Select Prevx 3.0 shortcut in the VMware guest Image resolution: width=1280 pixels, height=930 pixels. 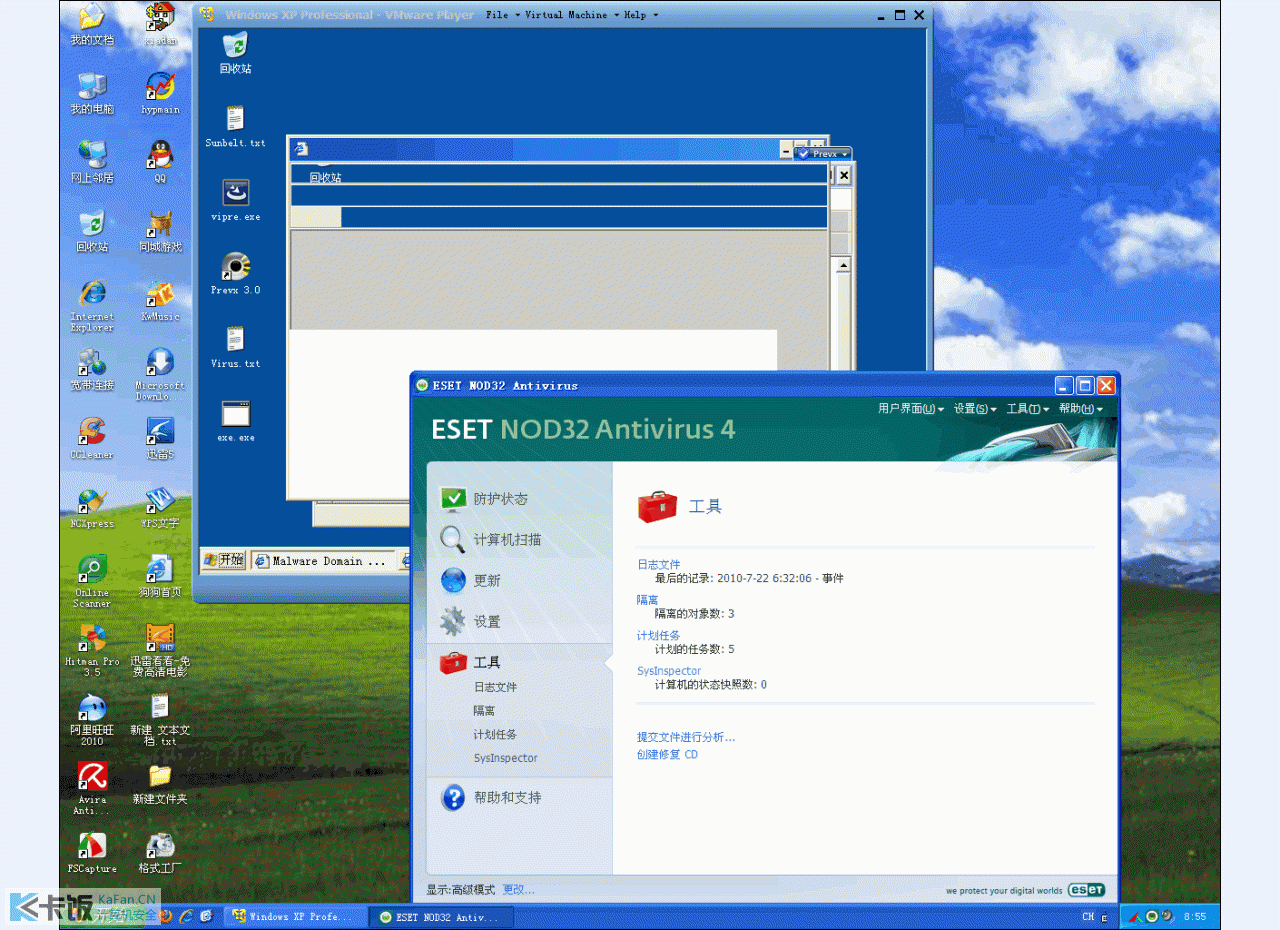pos(235,274)
